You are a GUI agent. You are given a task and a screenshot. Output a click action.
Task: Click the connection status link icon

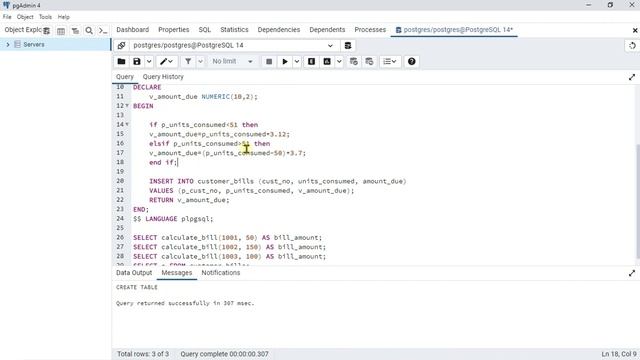pyautogui.click(x=121, y=45)
